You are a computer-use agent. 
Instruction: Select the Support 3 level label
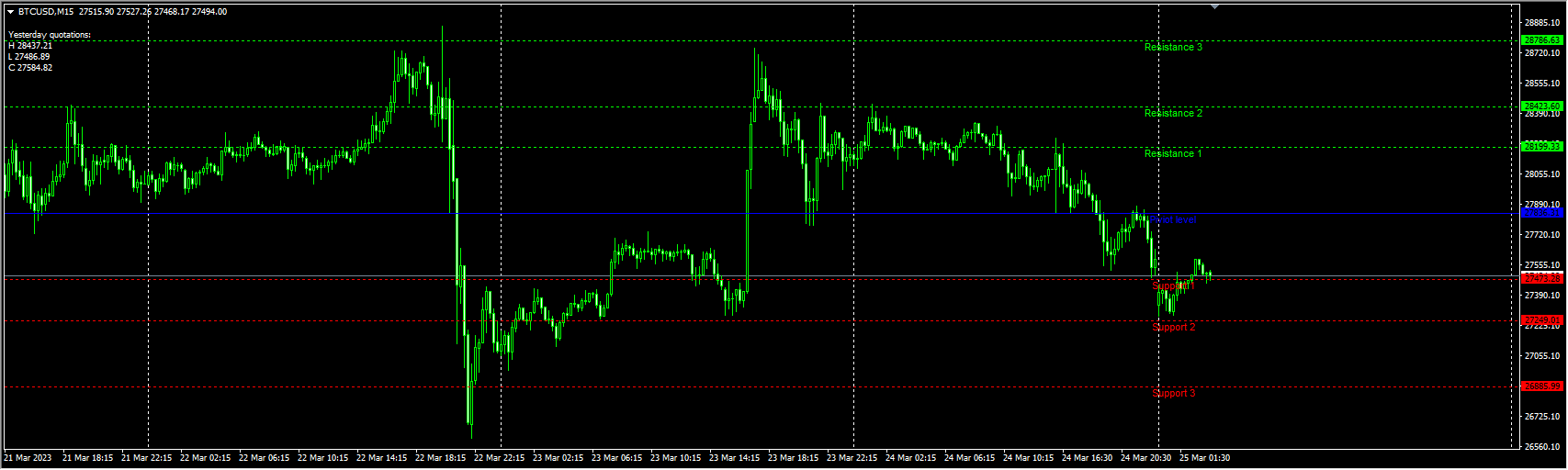pyautogui.click(x=1174, y=393)
